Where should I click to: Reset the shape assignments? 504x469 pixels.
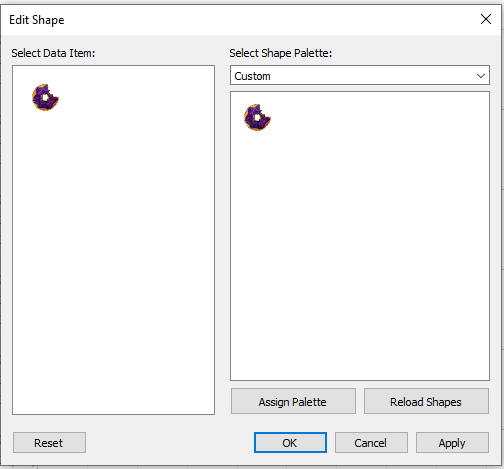(49, 443)
